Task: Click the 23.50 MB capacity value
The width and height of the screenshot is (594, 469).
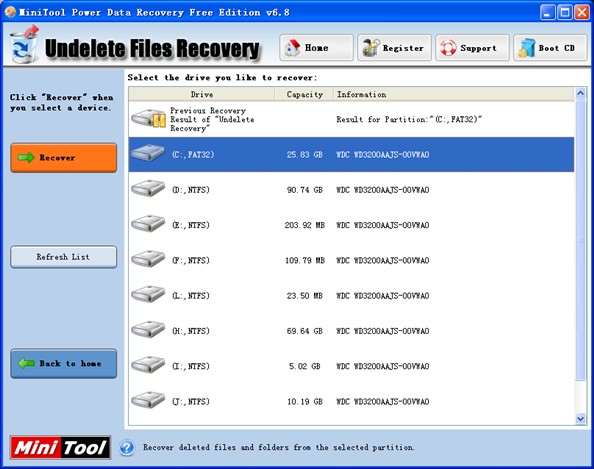Action: coord(305,295)
